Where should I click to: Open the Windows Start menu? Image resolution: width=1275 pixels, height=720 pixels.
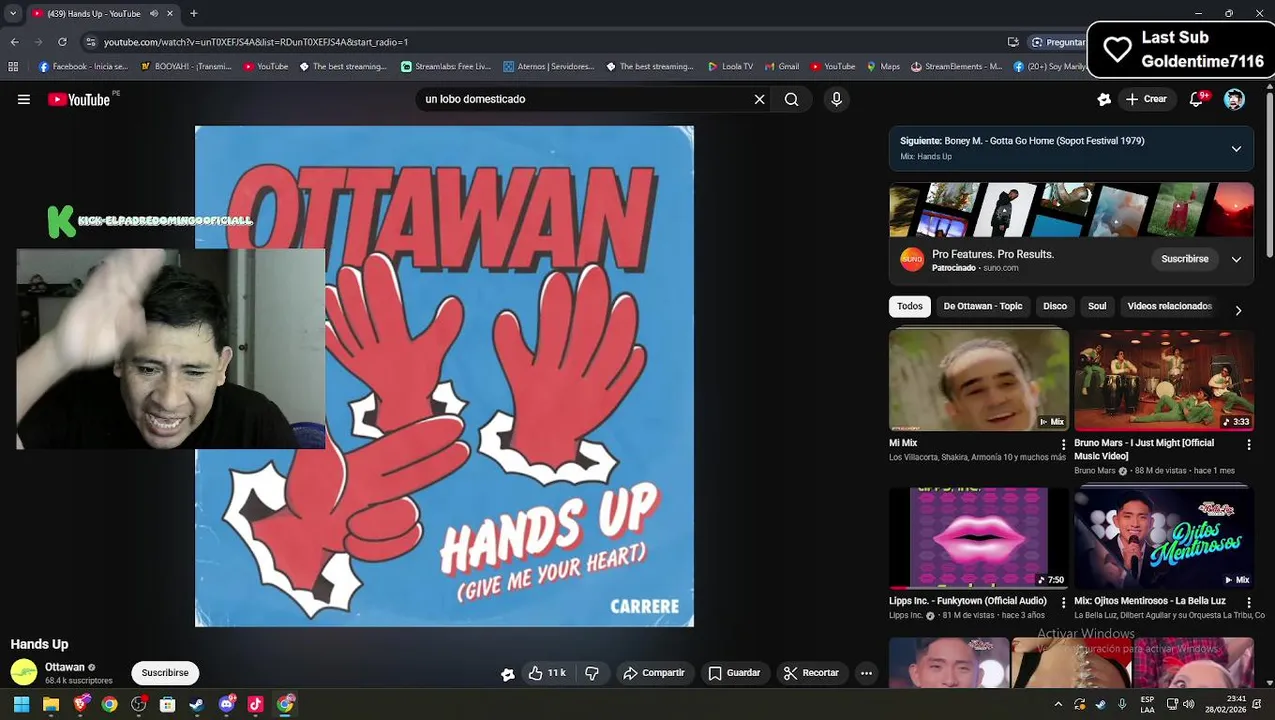click(x=21, y=704)
